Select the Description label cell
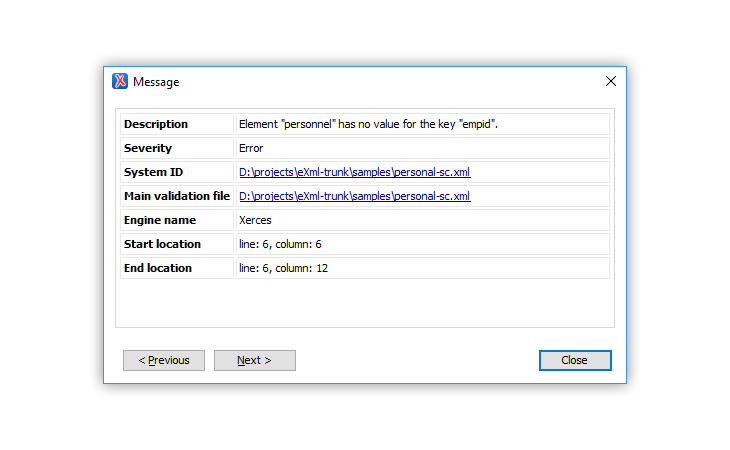This screenshot has height=450, width=730. click(x=177, y=124)
